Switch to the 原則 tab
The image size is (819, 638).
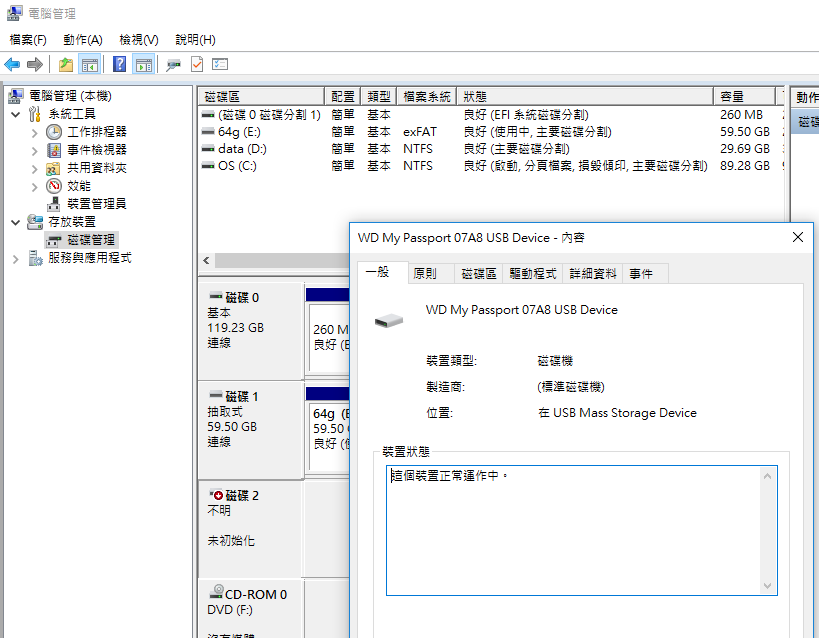click(x=431, y=274)
